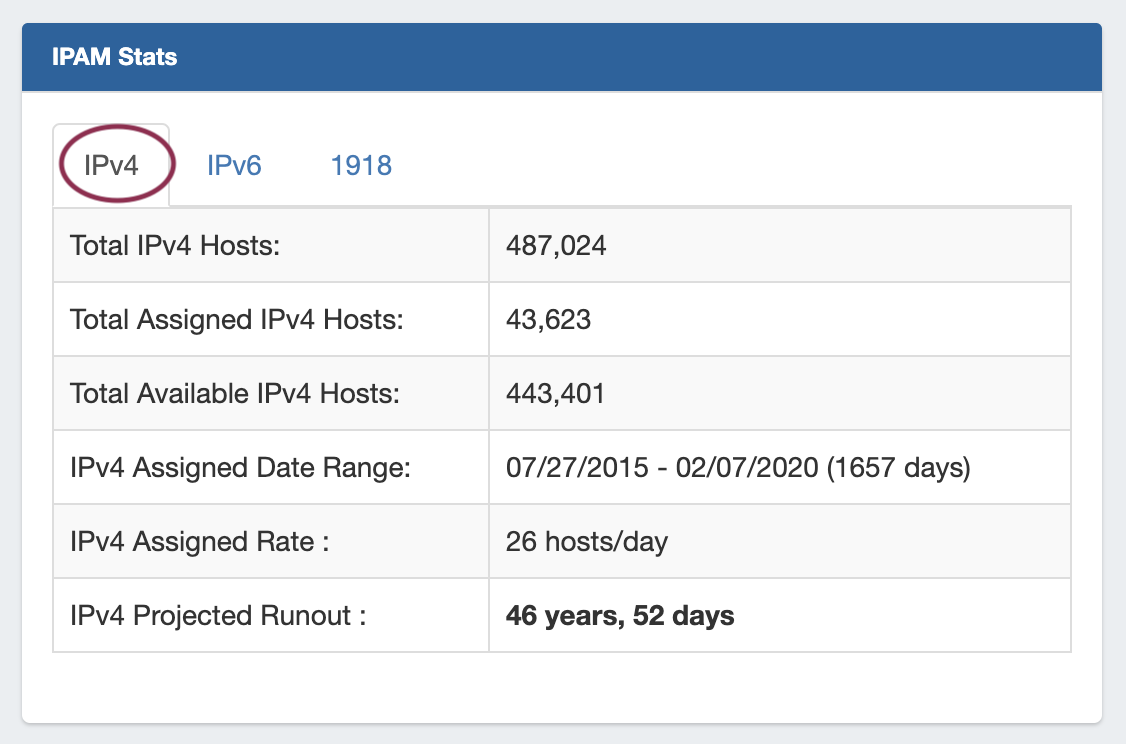The height and width of the screenshot is (744, 1126).
Task: Click empty white area below the stats table
Action: click(x=560, y=688)
